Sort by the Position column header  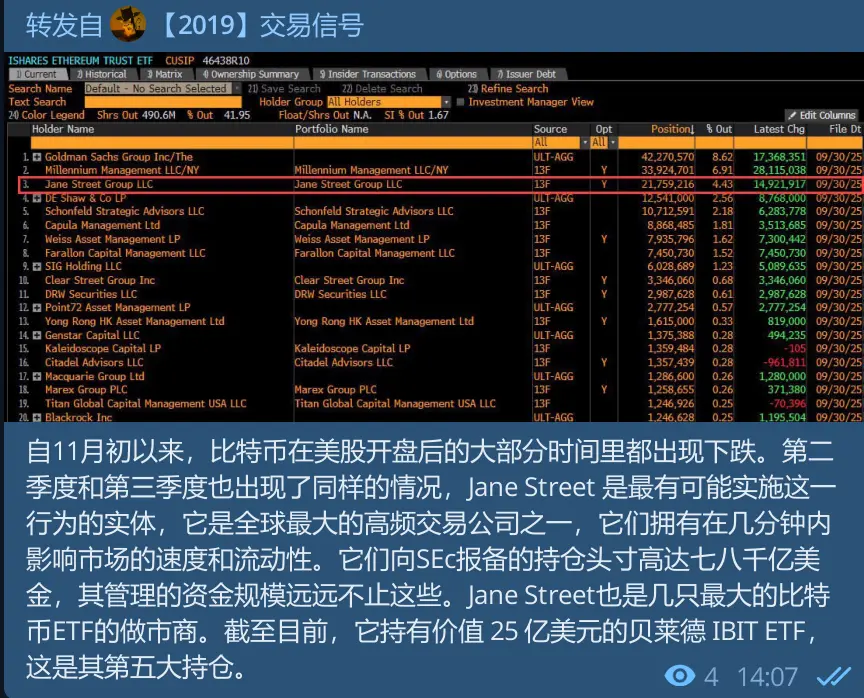pos(672,129)
